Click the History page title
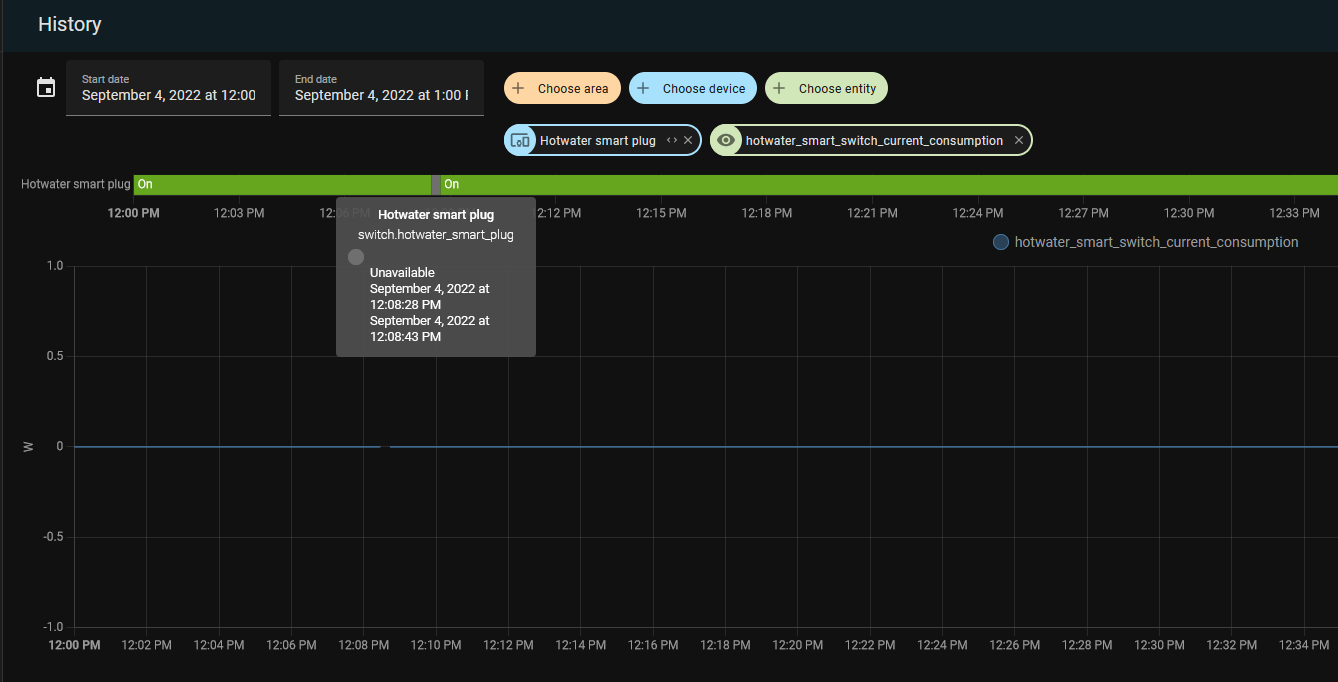The height and width of the screenshot is (682, 1338). point(69,24)
